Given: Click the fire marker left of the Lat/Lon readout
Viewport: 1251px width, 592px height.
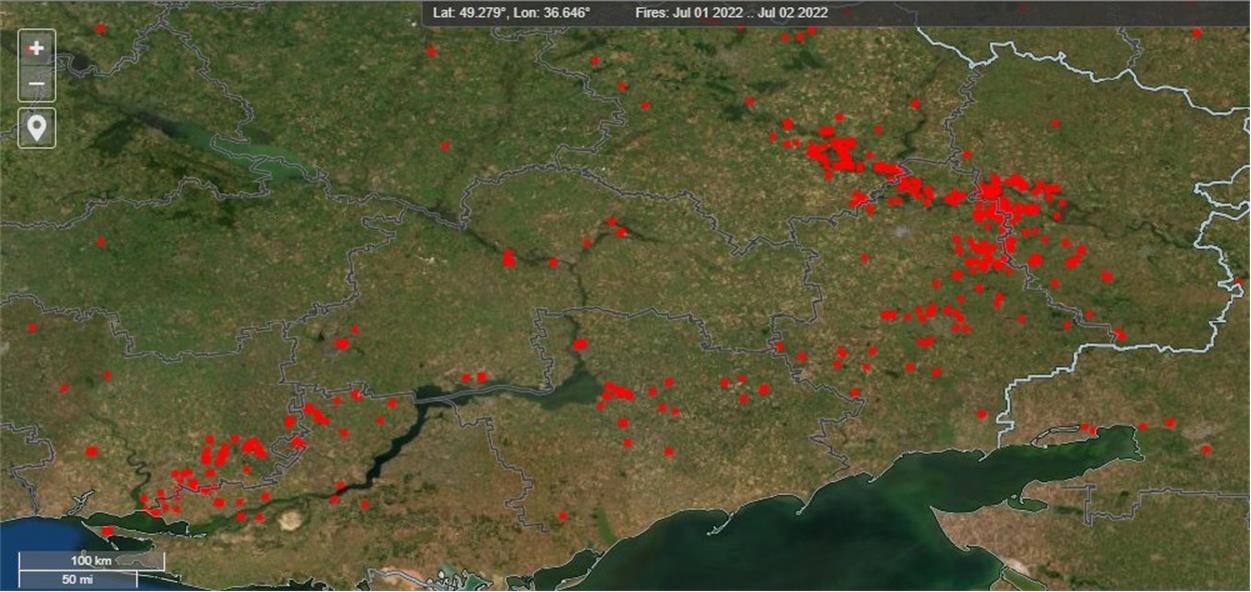Looking at the screenshot, I should [431, 51].
